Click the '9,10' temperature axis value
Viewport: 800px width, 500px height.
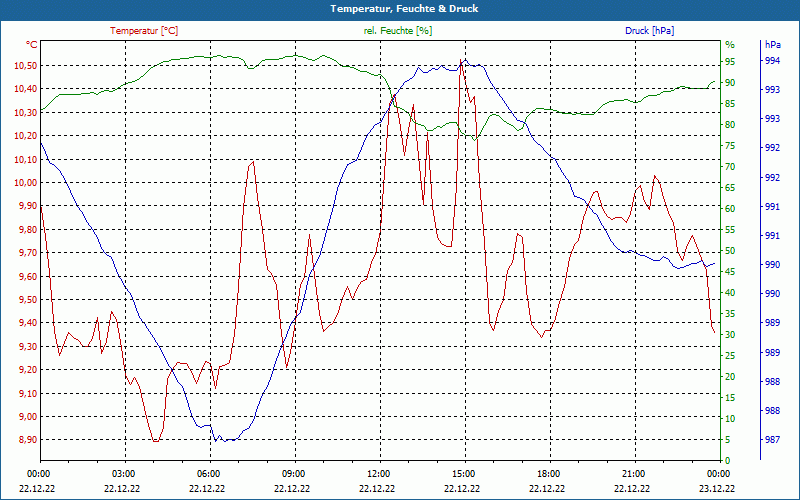click(28, 393)
